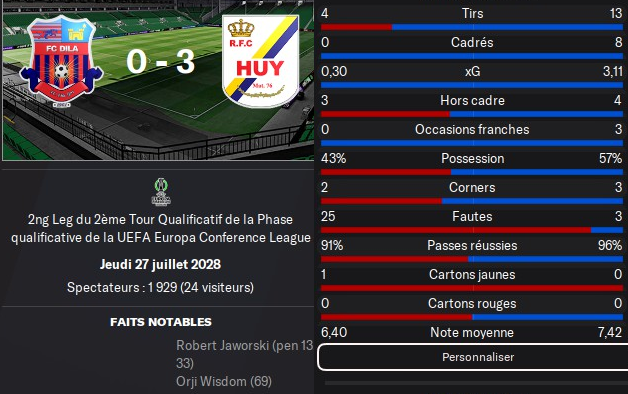Click the Fautes comparison bar
Image resolution: width=628 pixels, height=394 pixels.
click(x=472, y=230)
